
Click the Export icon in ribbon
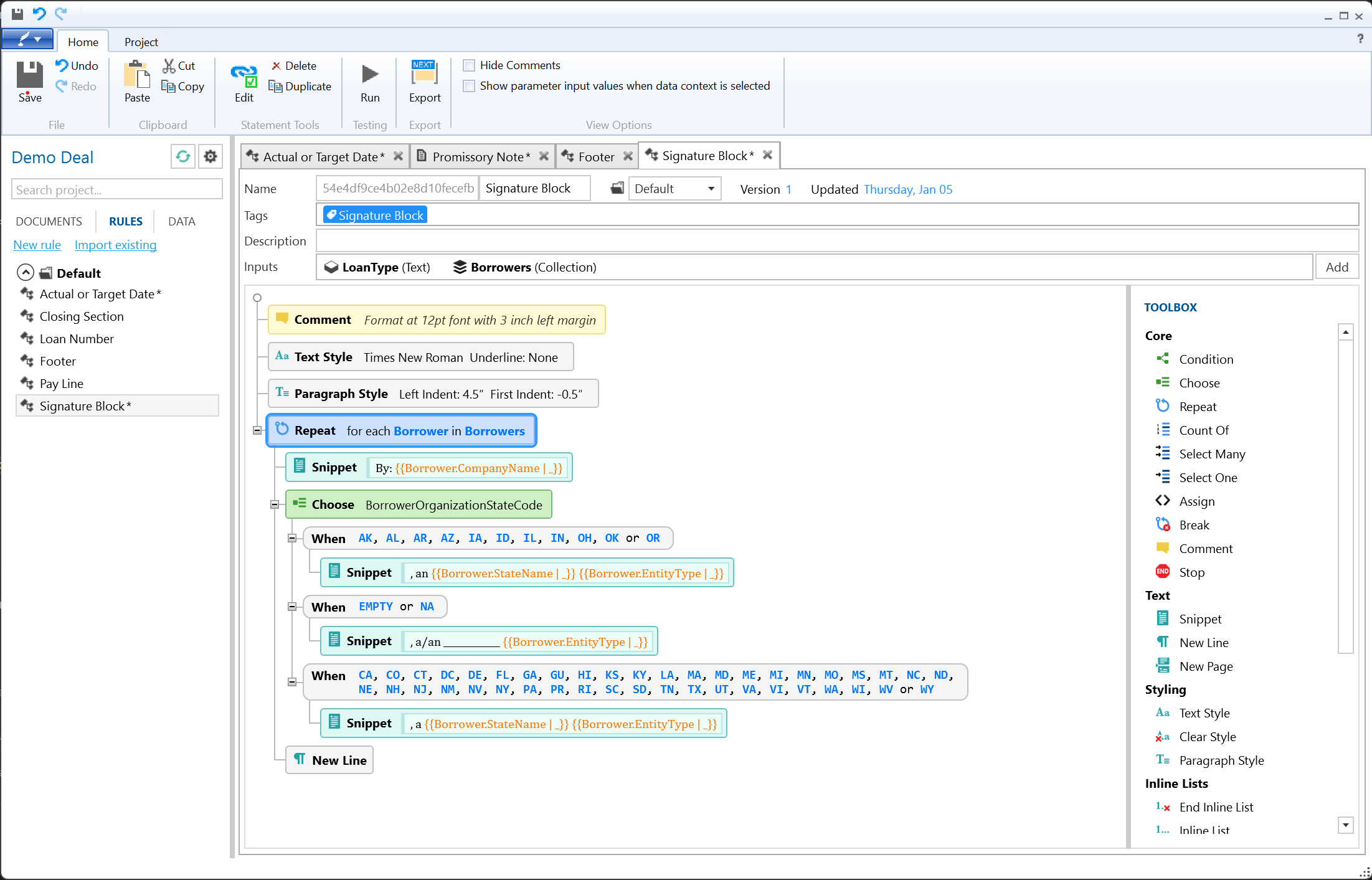point(424,73)
